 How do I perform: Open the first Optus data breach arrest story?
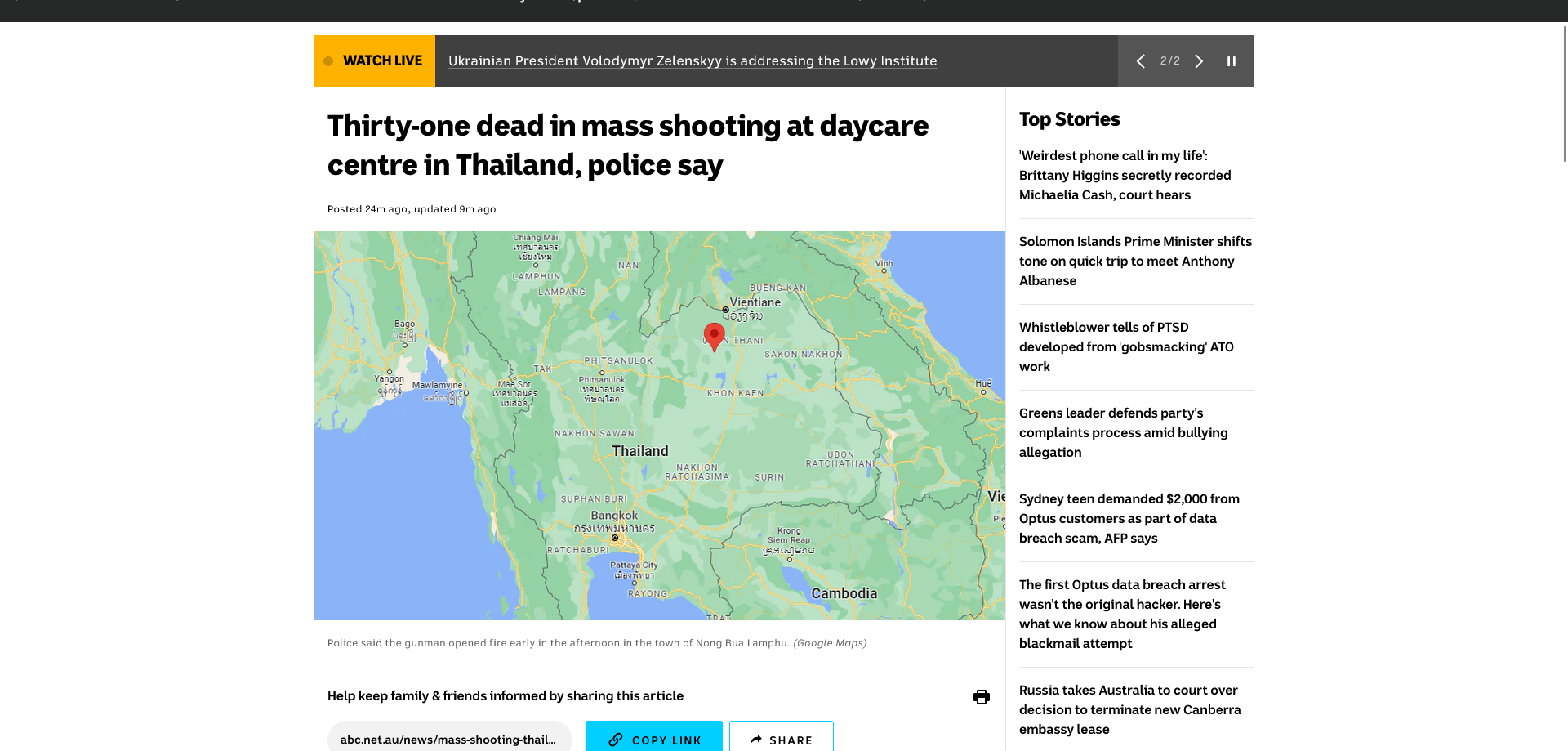click(1122, 614)
